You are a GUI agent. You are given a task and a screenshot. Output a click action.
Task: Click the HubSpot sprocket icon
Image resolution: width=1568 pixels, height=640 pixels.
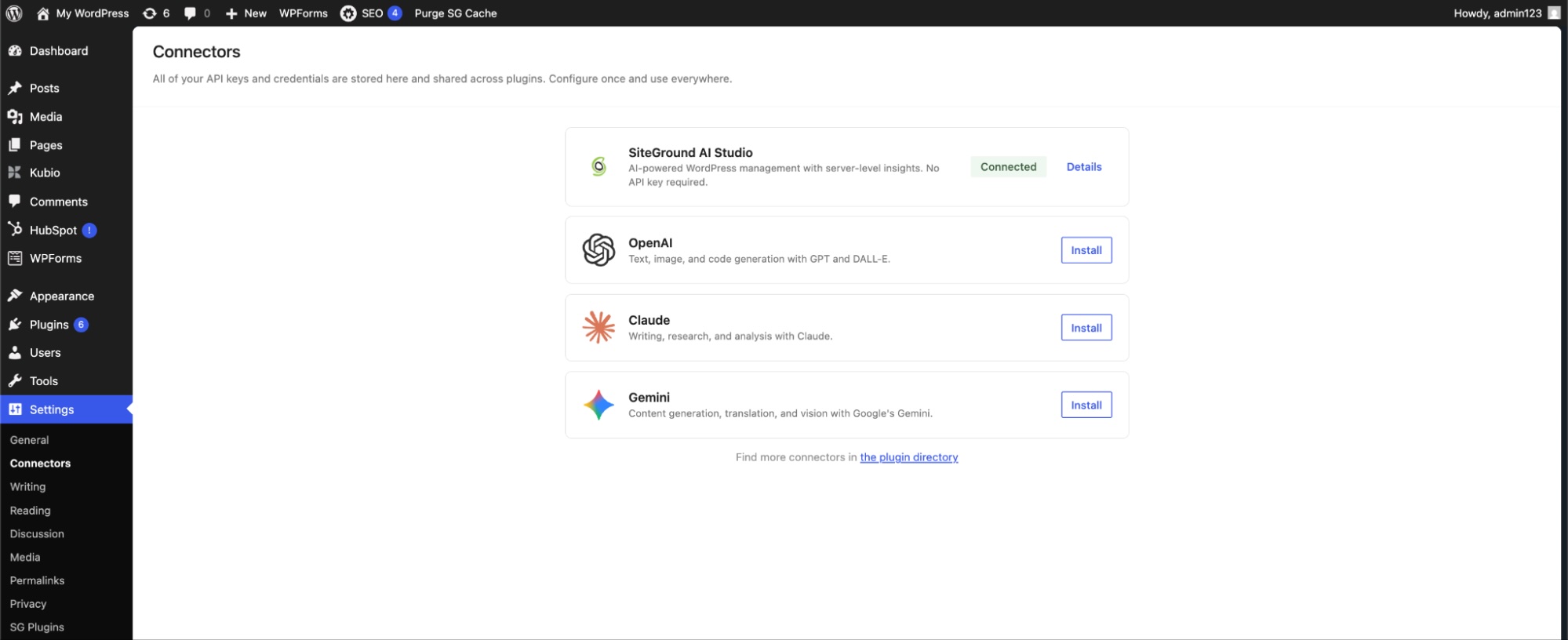pyautogui.click(x=15, y=229)
